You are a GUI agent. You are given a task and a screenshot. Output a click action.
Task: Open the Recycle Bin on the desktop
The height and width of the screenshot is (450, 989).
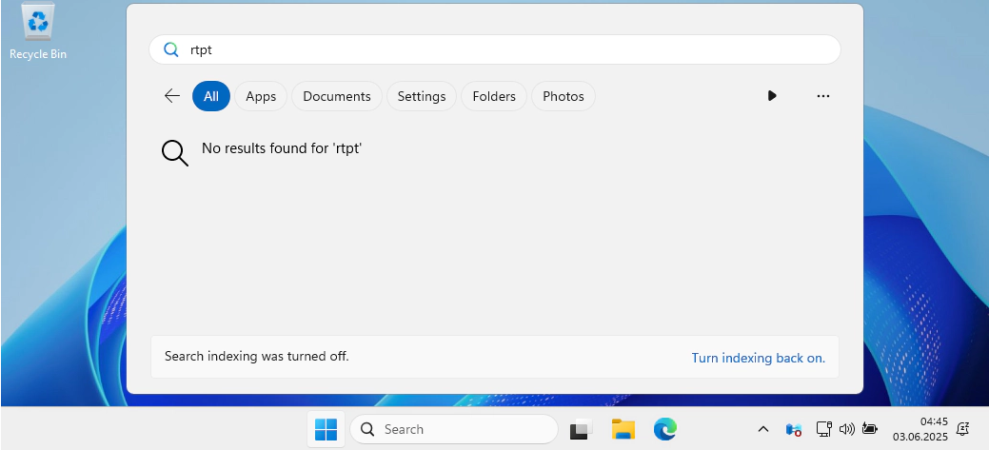coord(38,30)
